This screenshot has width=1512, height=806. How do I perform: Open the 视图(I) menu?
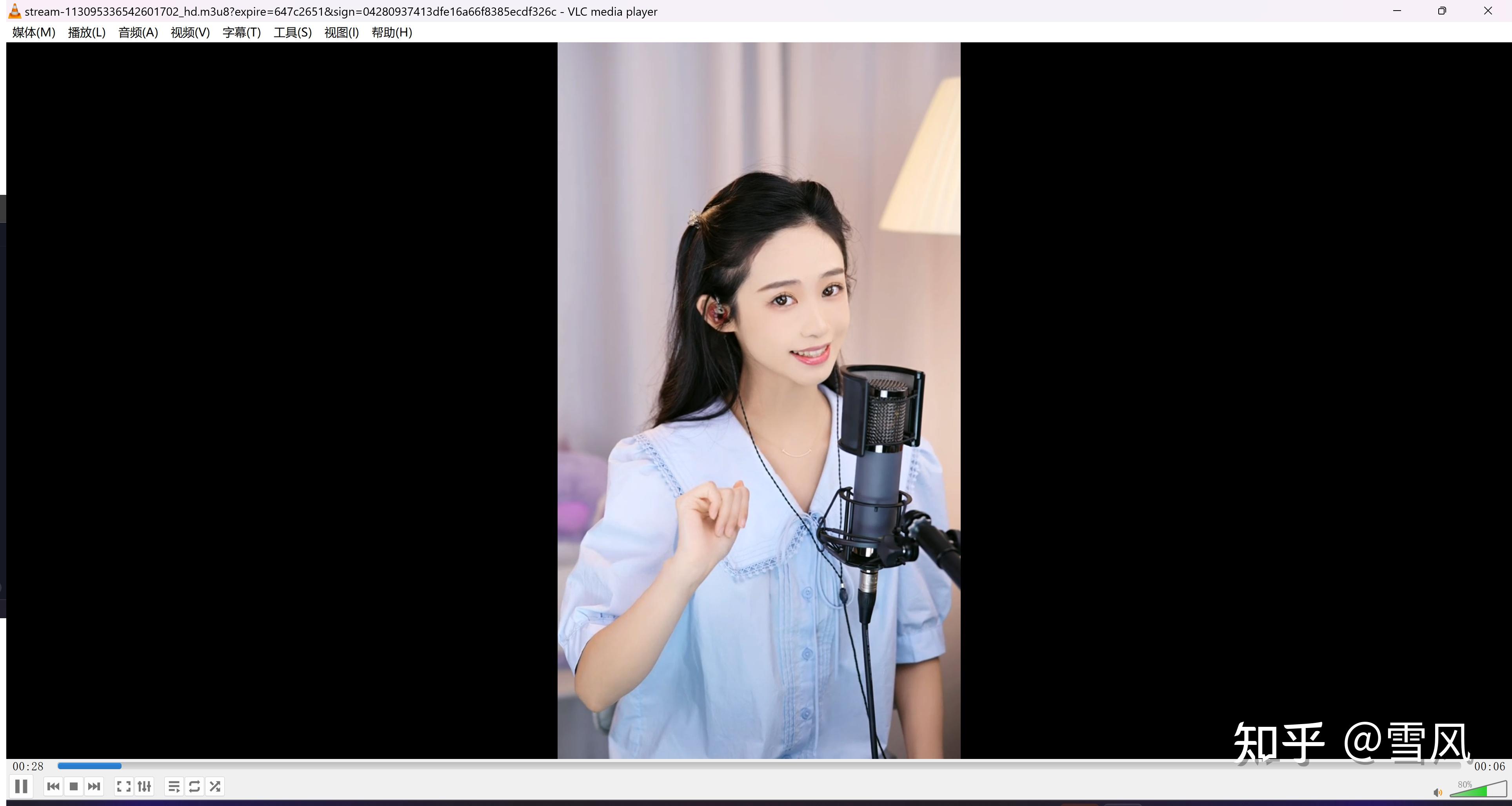341,32
